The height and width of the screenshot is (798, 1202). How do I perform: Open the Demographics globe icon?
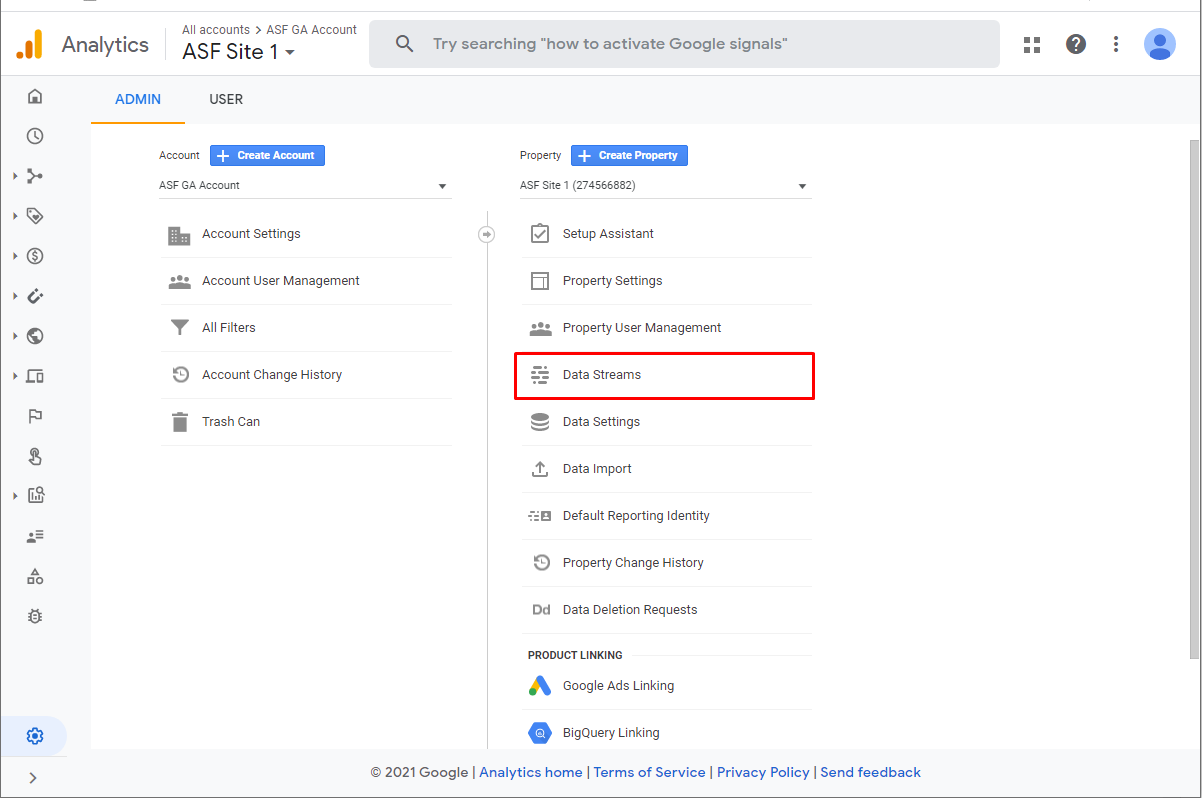35,336
